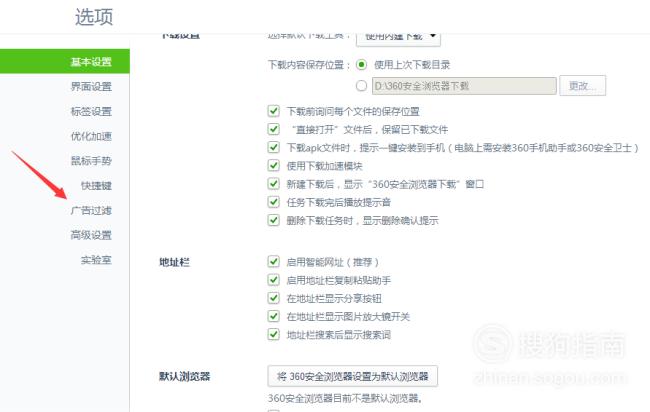This screenshot has width=650, height=412.
Task: Click the 默认浏览器 section heading
Action: click(184, 376)
